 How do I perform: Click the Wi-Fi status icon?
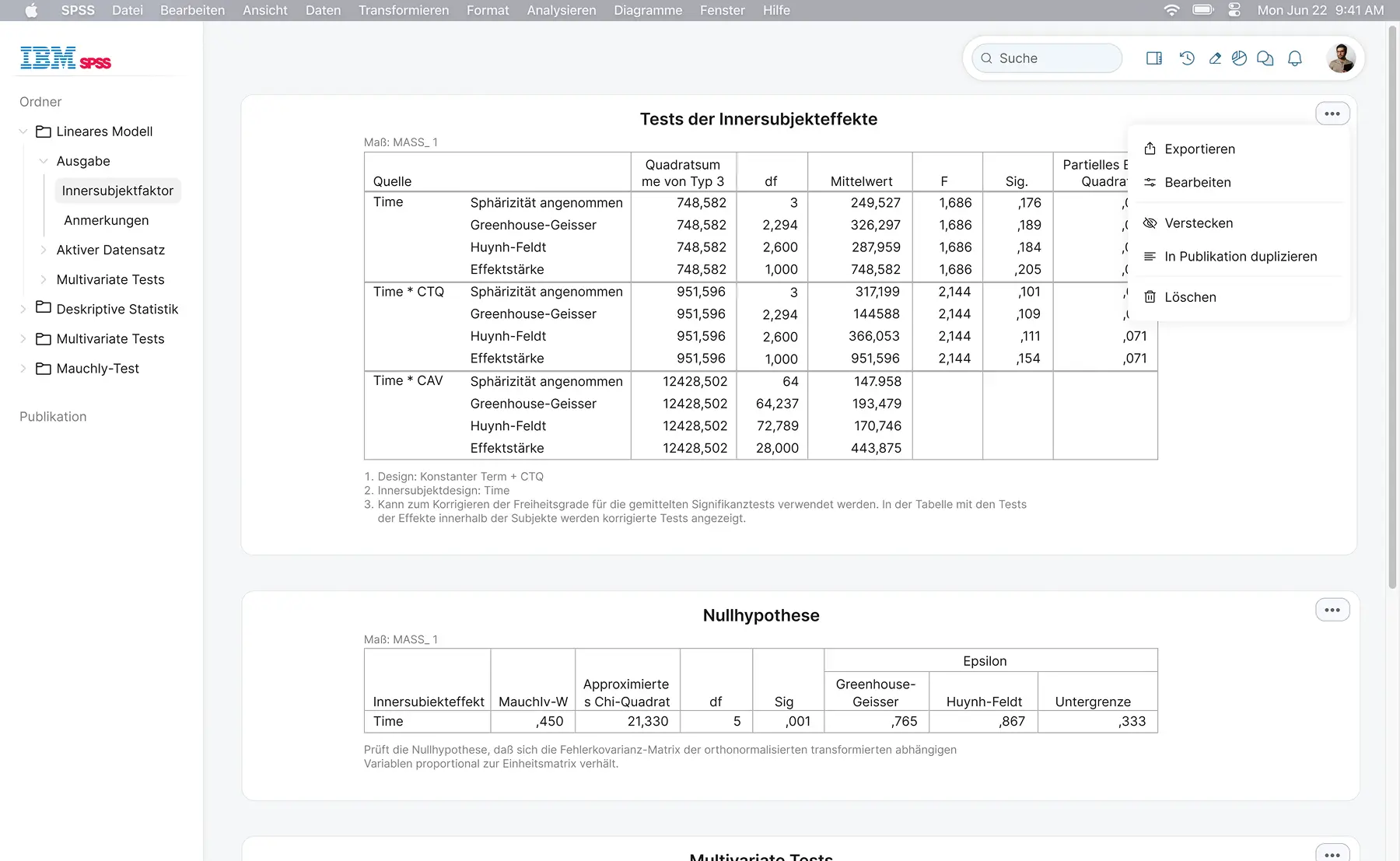click(x=1171, y=10)
